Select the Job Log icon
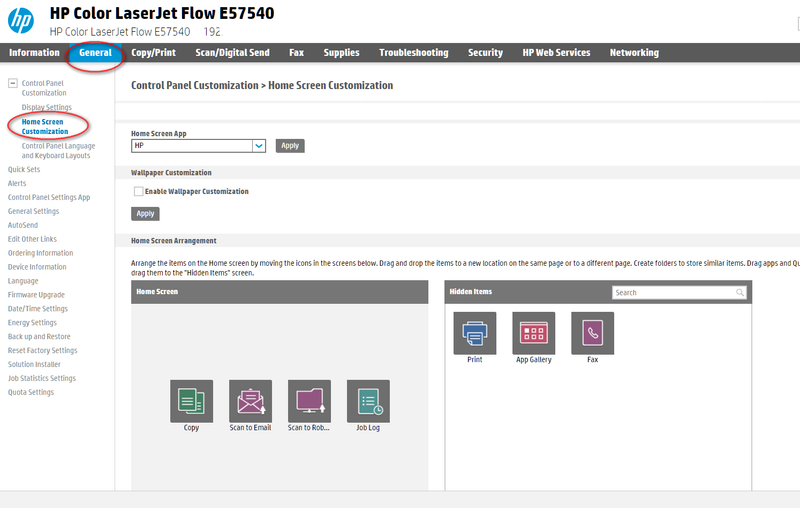 tap(368, 401)
